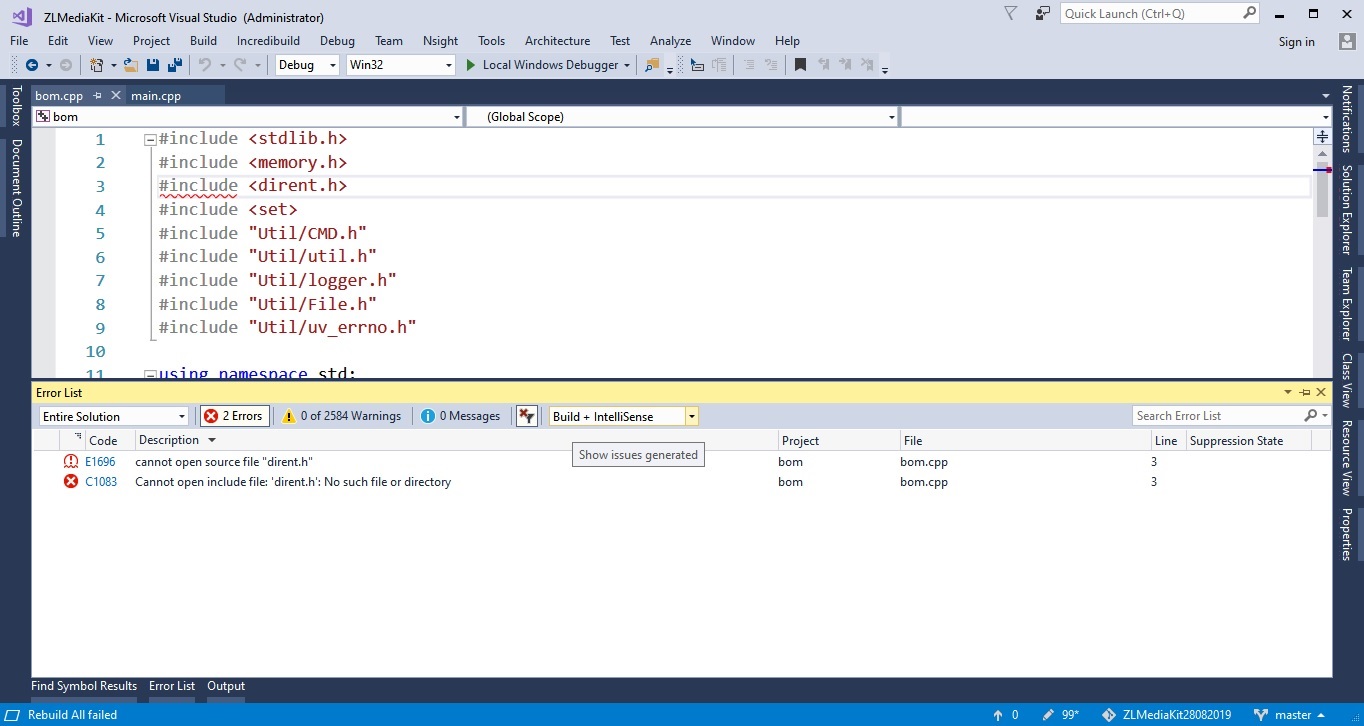
Task: Toggle the 0 of 2584 Warnings filter
Action: (341, 416)
